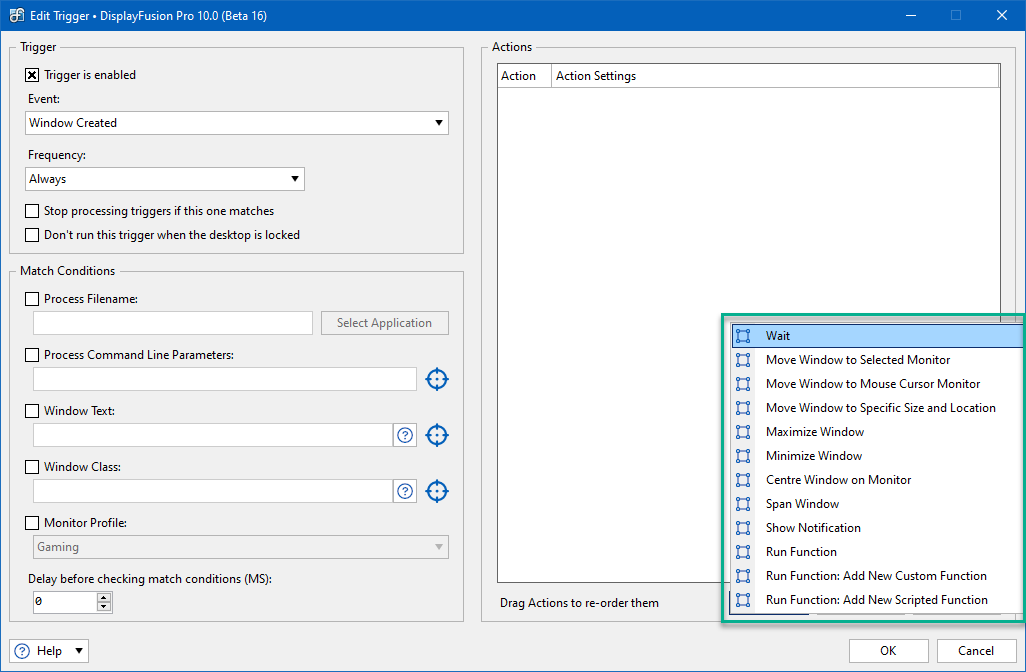1026x672 pixels.
Task: Pick Move Window to Specific Size and Location
Action: (x=877, y=408)
